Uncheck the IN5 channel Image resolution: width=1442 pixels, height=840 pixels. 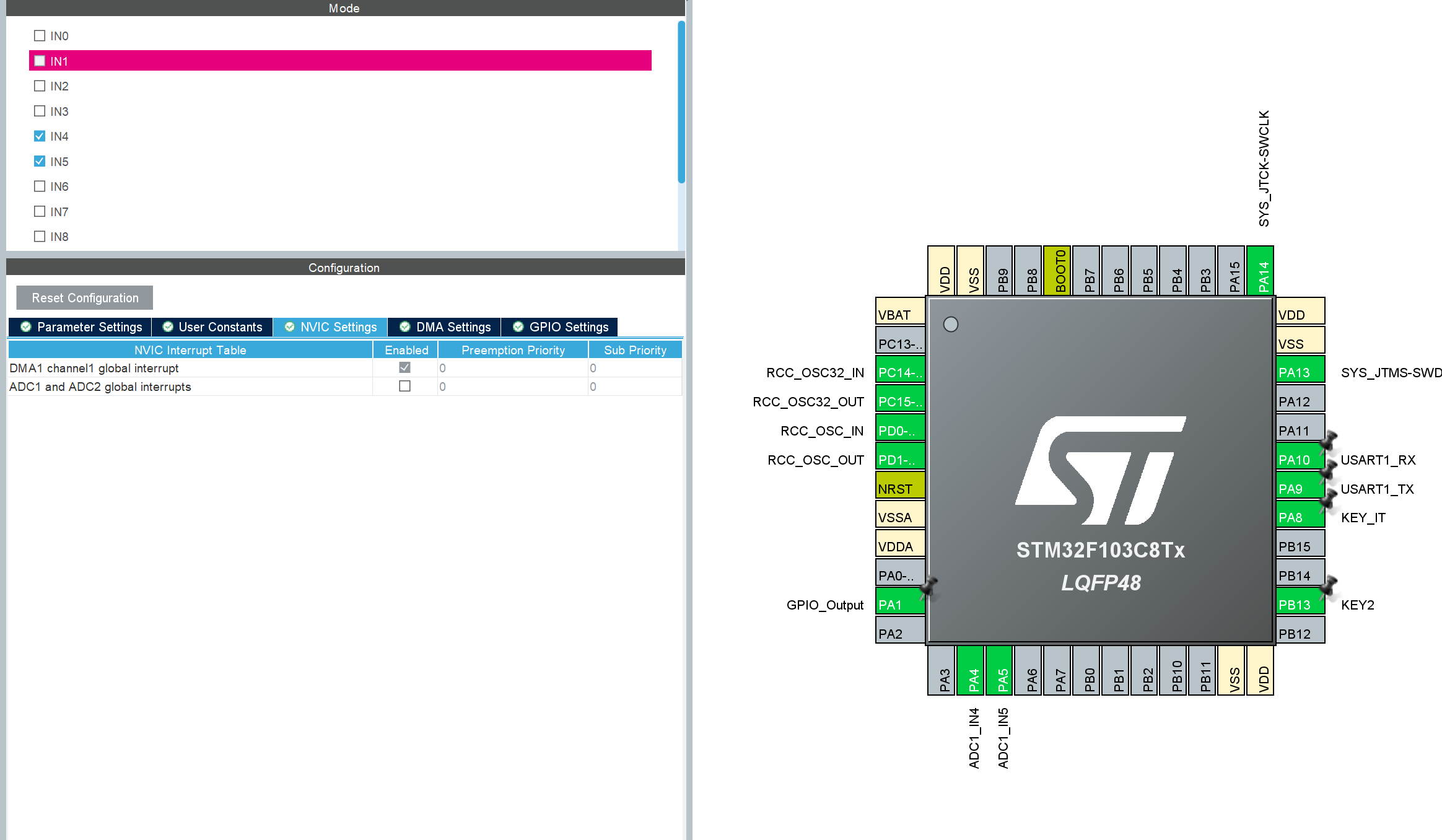click(x=40, y=161)
